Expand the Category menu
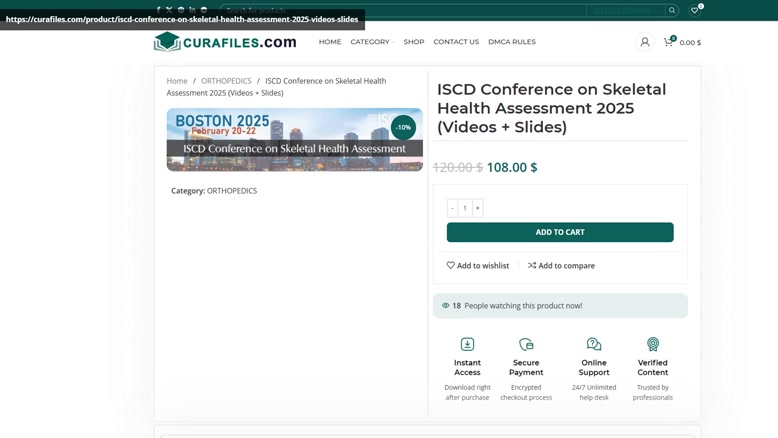Viewport: 778px width, 438px height. (372, 42)
